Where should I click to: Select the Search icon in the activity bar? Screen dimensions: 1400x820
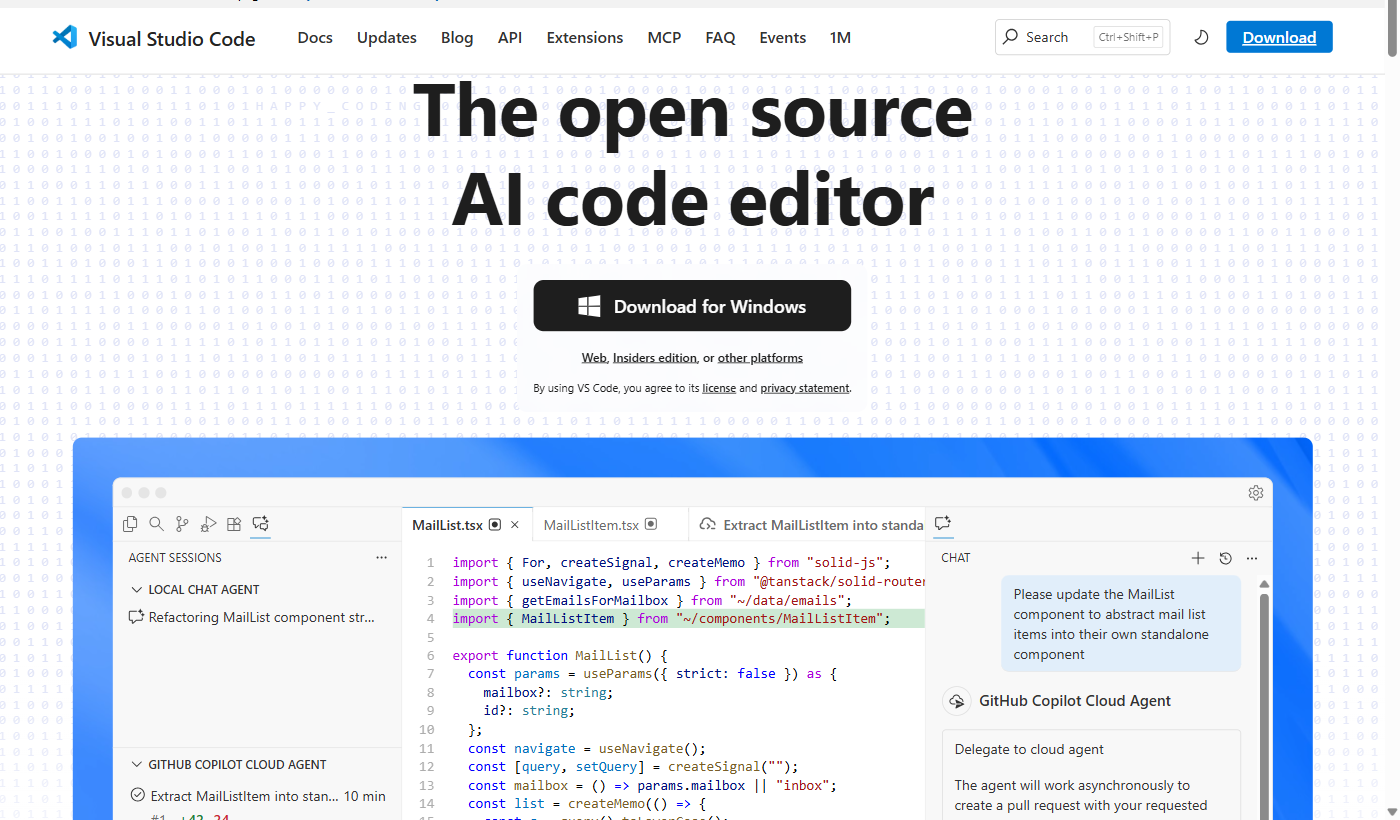point(156,523)
